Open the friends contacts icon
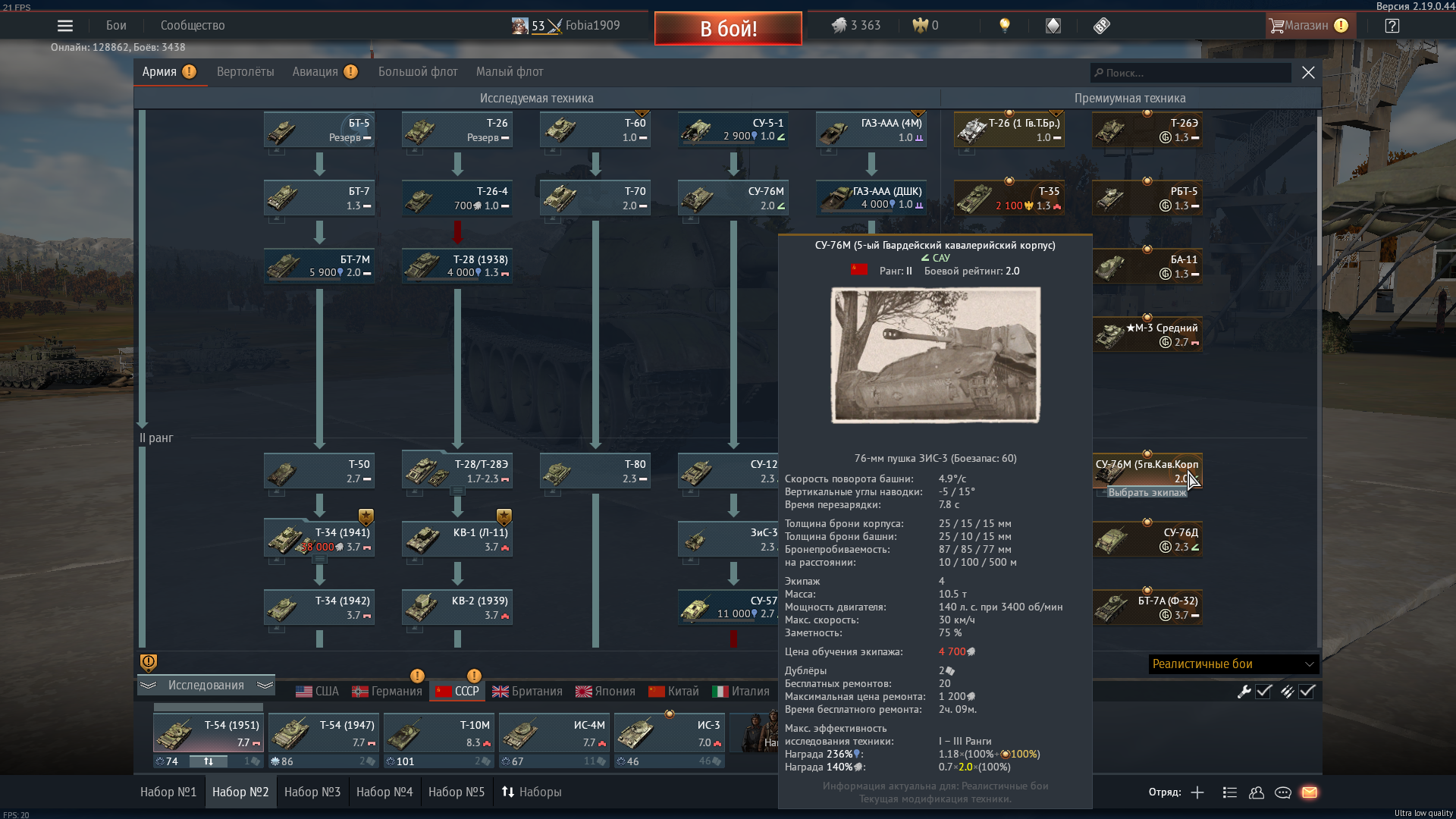Screen dimensions: 1456x819 1257,792
